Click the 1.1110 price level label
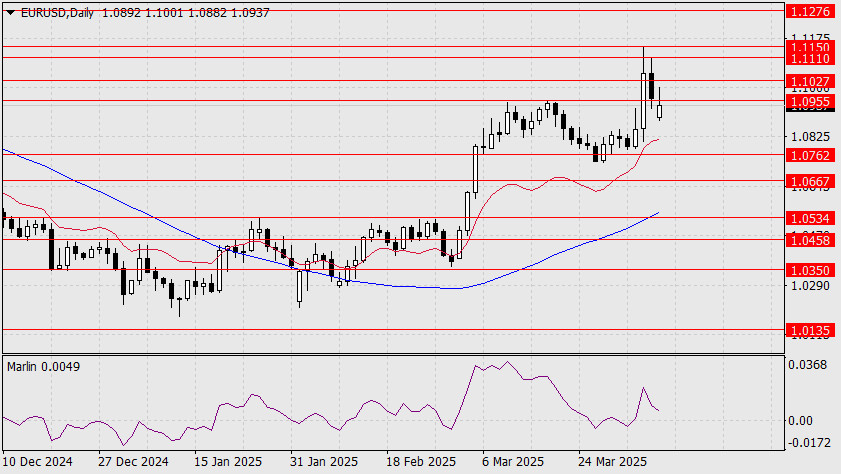 [x=810, y=58]
